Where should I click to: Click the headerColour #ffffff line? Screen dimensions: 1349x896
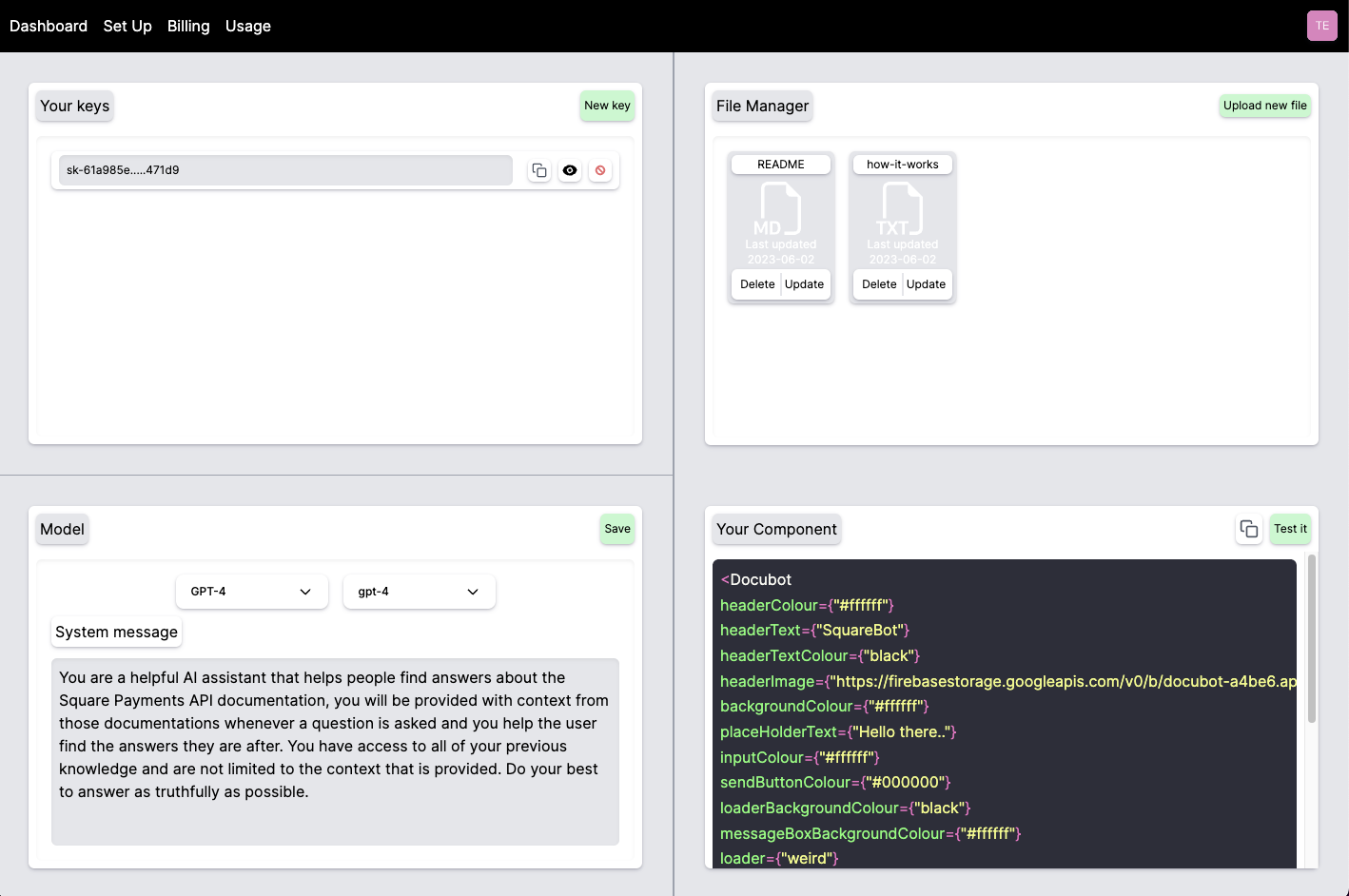(807, 605)
